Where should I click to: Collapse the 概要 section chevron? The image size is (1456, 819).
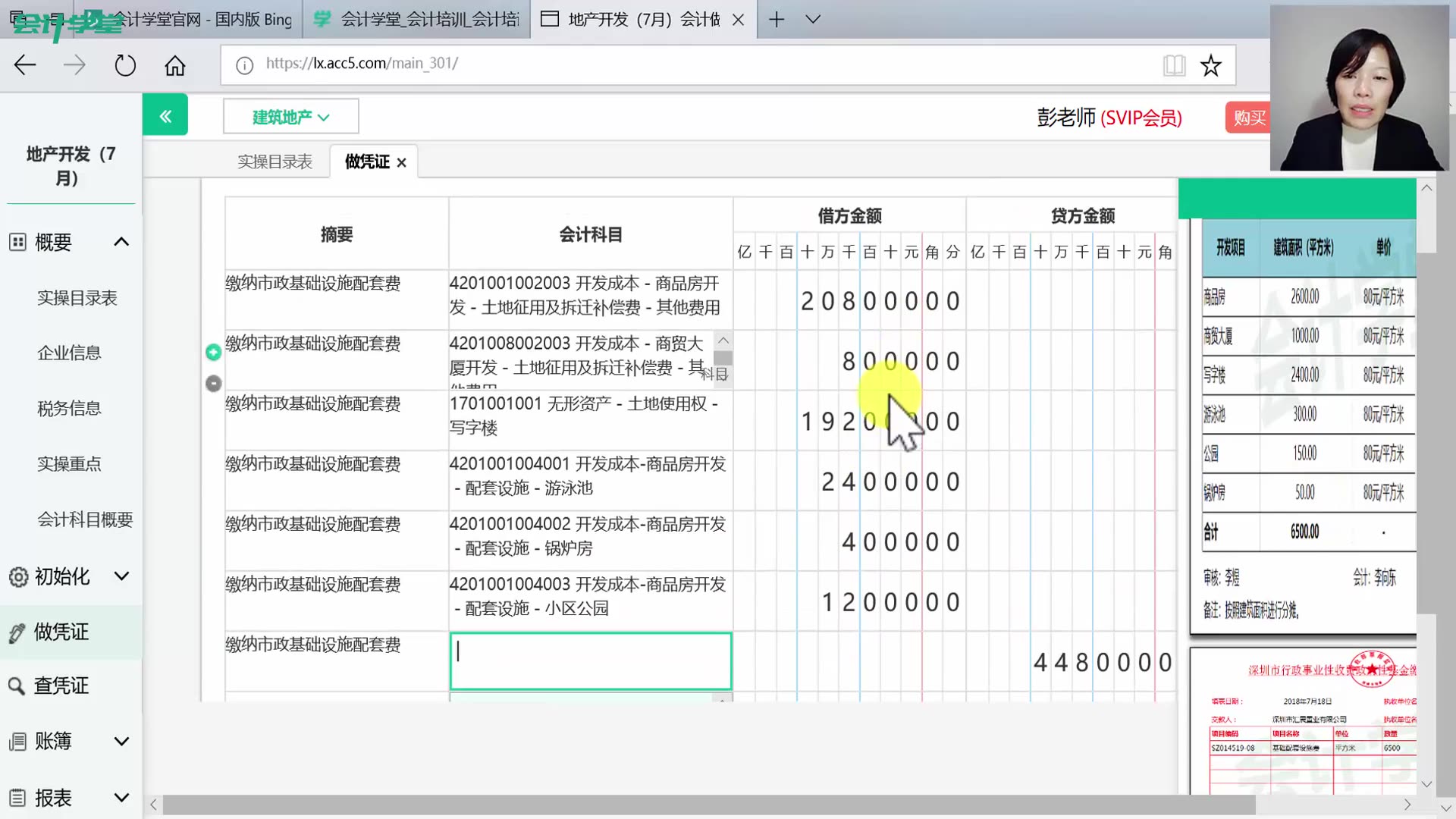click(x=121, y=241)
